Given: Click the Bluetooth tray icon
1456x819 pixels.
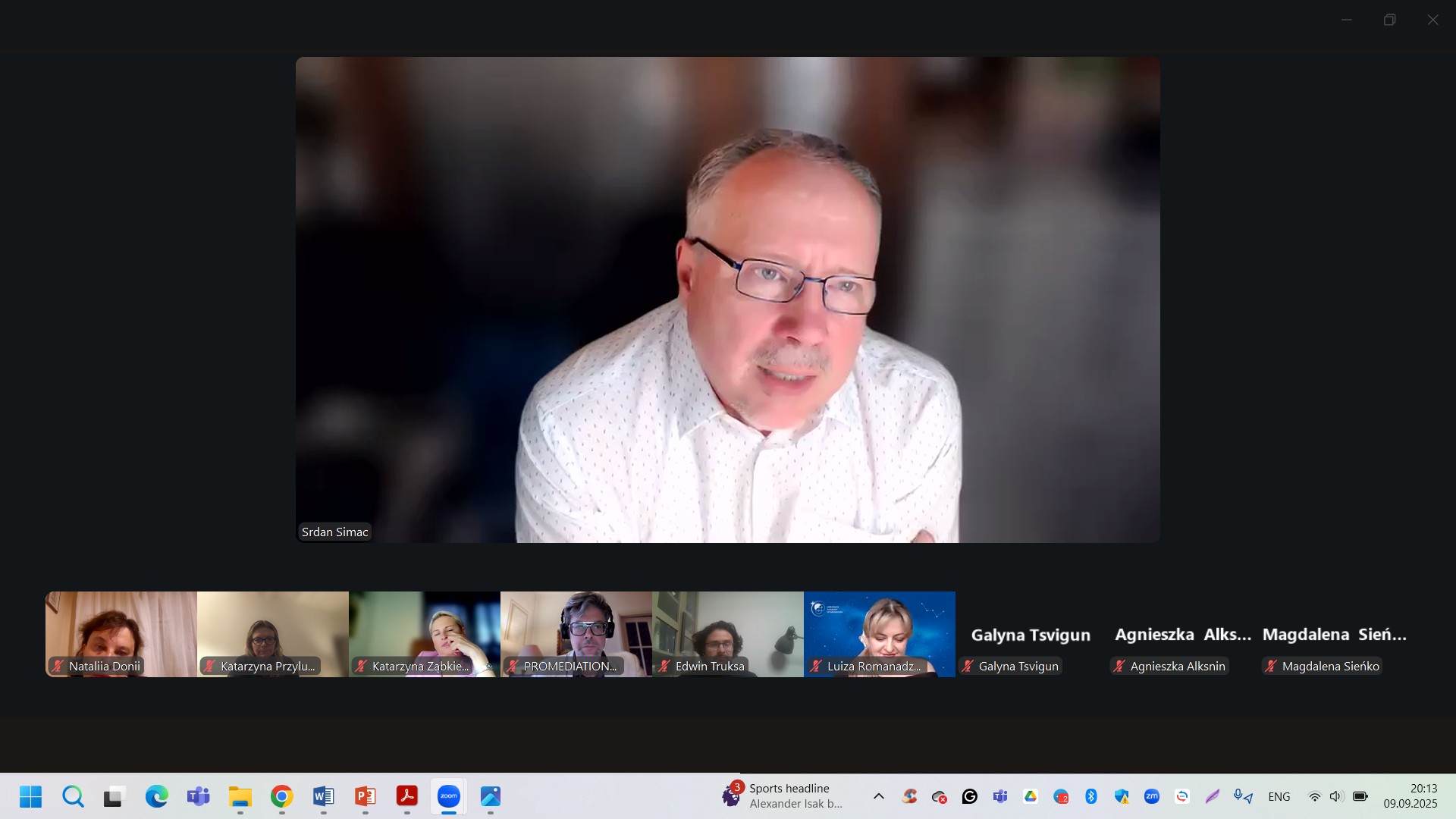Looking at the screenshot, I should click(1091, 796).
